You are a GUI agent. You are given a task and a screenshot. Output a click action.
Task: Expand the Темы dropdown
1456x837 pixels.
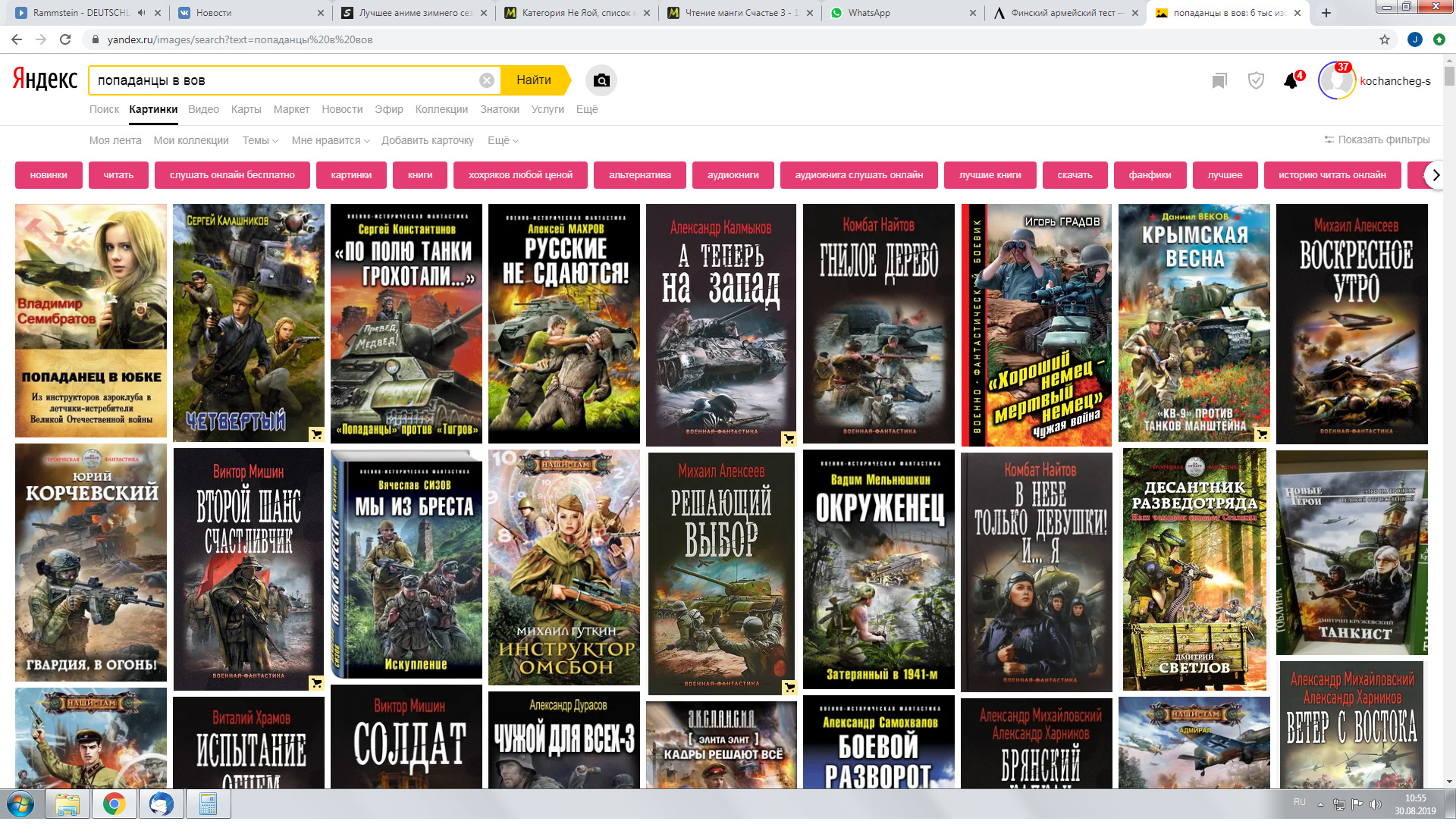[x=260, y=140]
